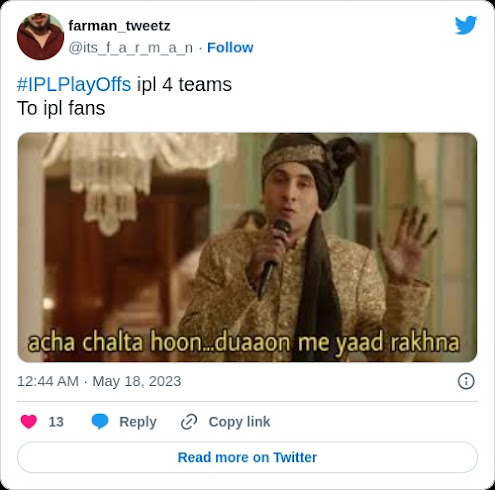Click the Reply text label
This screenshot has width=495, height=490.
(x=138, y=422)
